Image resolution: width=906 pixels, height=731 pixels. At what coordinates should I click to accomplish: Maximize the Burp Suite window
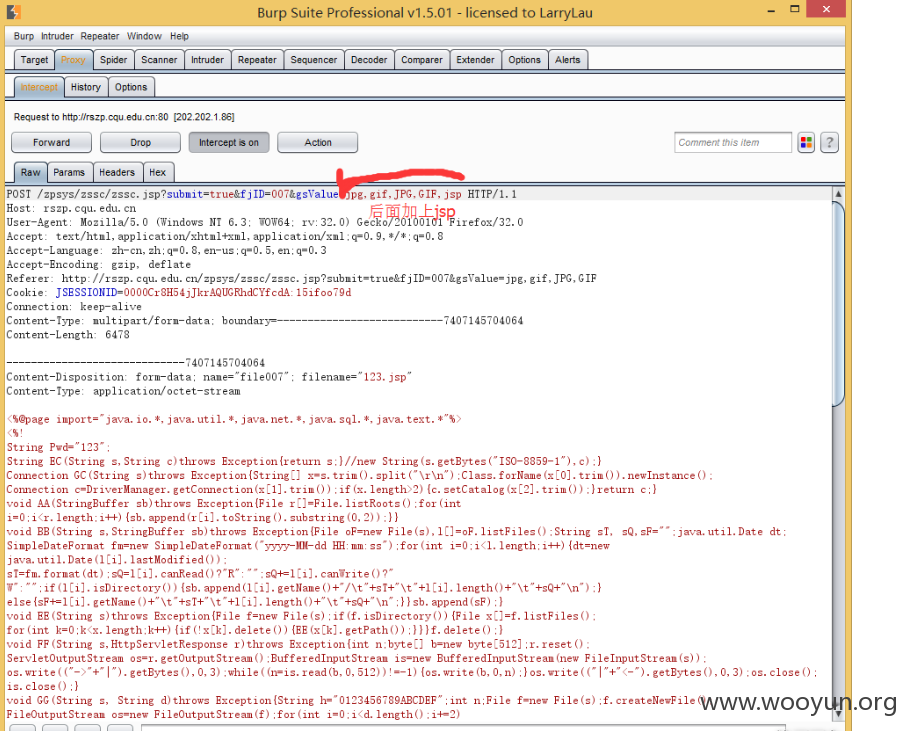[x=794, y=9]
